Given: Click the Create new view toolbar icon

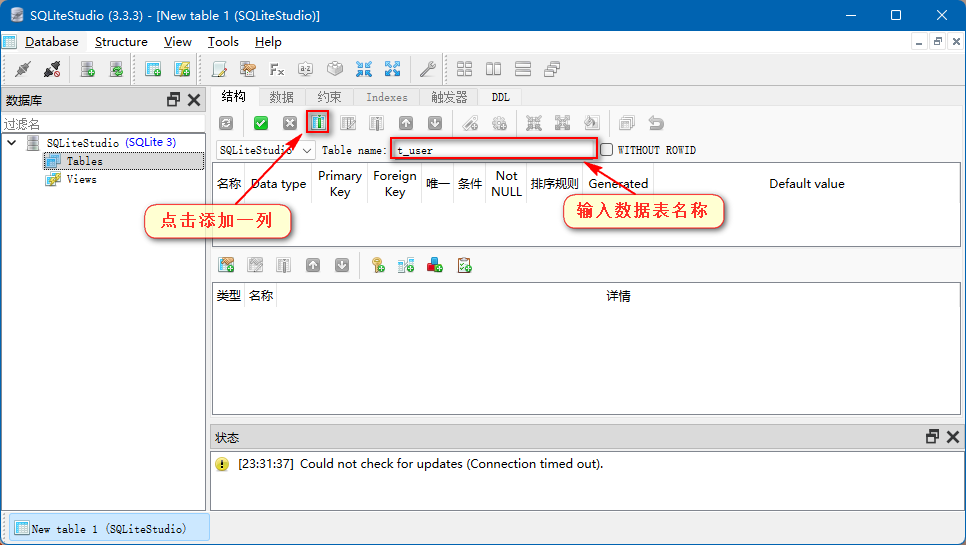Looking at the screenshot, I should pos(182,69).
